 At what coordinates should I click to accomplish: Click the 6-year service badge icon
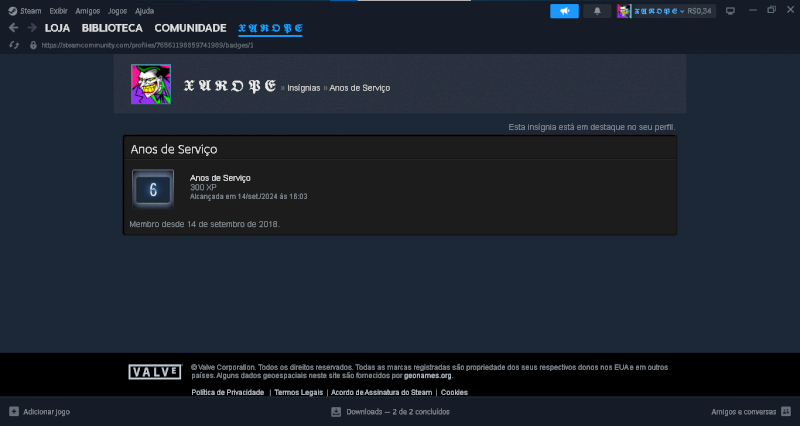153,189
